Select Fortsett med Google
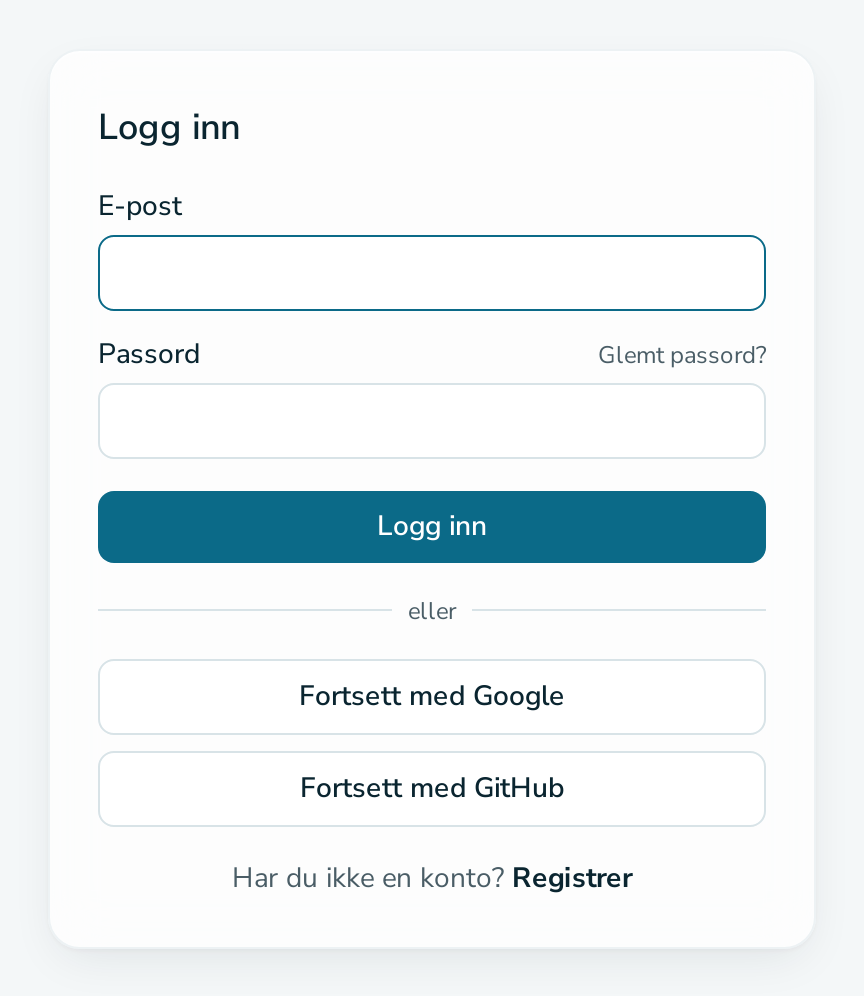 coord(432,697)
